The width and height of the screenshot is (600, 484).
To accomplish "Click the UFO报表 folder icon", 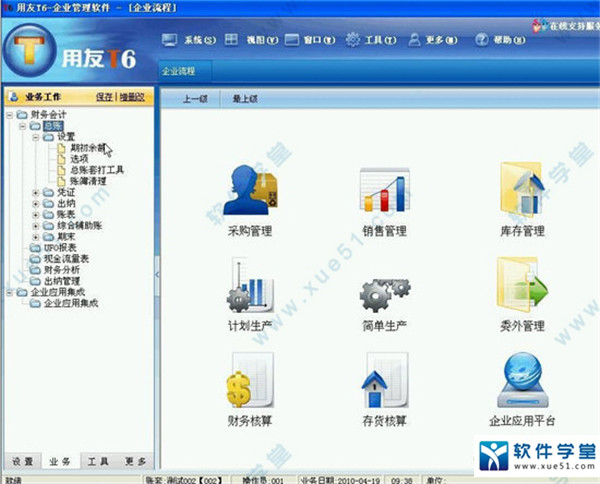I will coord(35,248).
